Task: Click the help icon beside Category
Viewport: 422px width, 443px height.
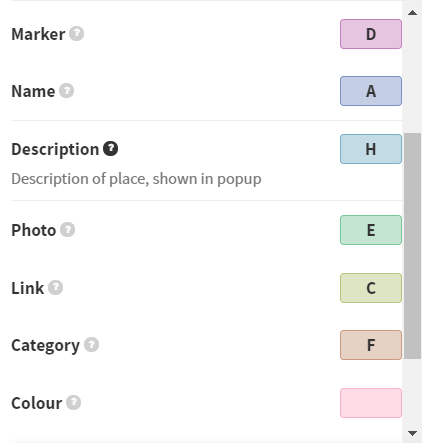Action: click(x=91, y=345)
